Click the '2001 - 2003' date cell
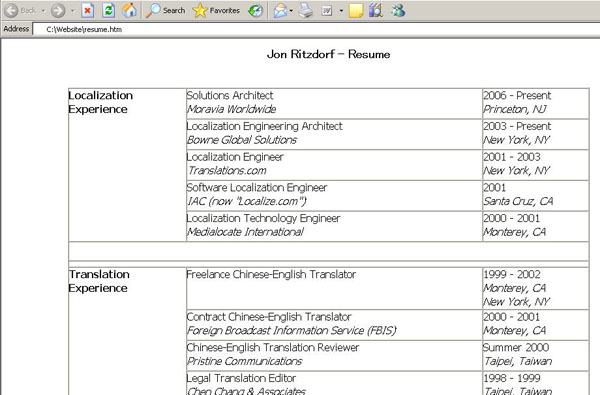 tap(511, 157)
